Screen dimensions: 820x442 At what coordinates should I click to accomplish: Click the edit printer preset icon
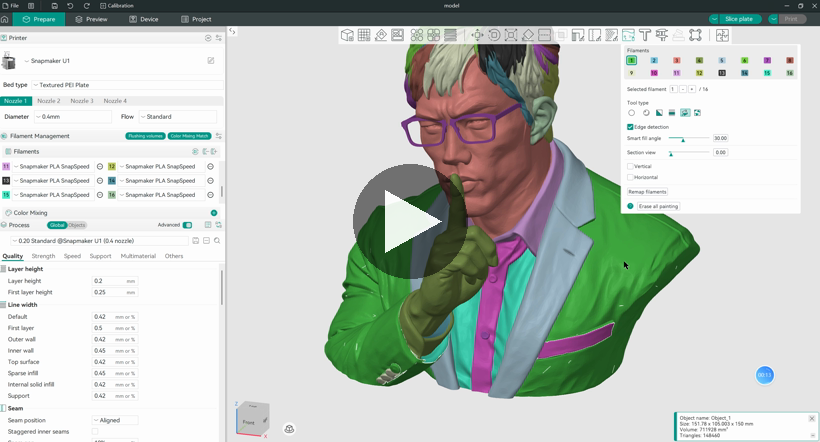click(x=211, y=61)
